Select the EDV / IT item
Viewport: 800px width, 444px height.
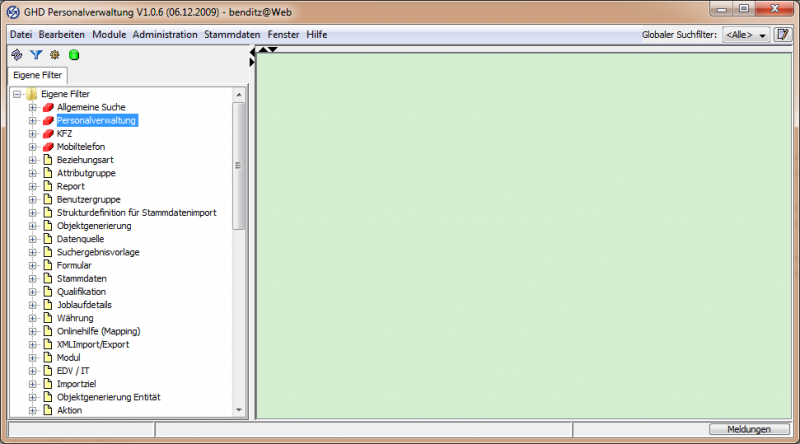coord(73,371)
